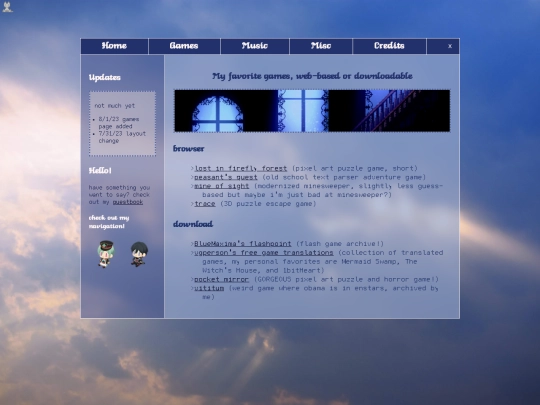Viewport: 540px width, 405px height.
Task: Open the Music tab
Action: 255,46
